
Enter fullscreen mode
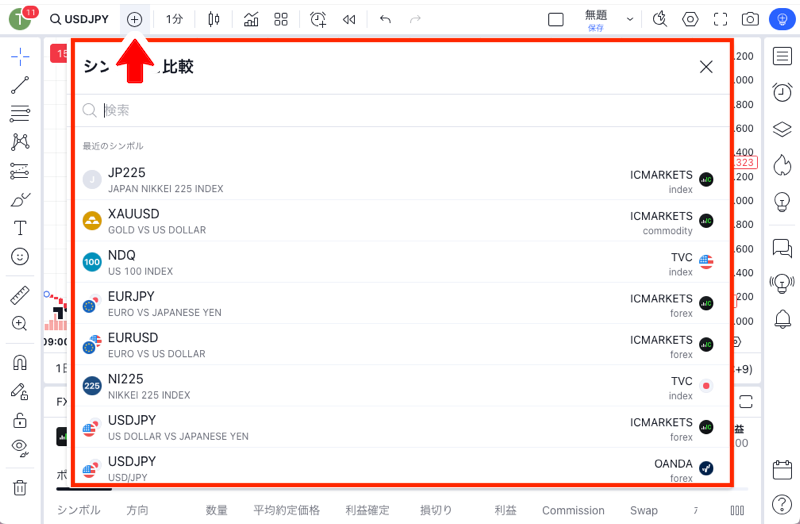pyautogui.click(x=720, y=19)
